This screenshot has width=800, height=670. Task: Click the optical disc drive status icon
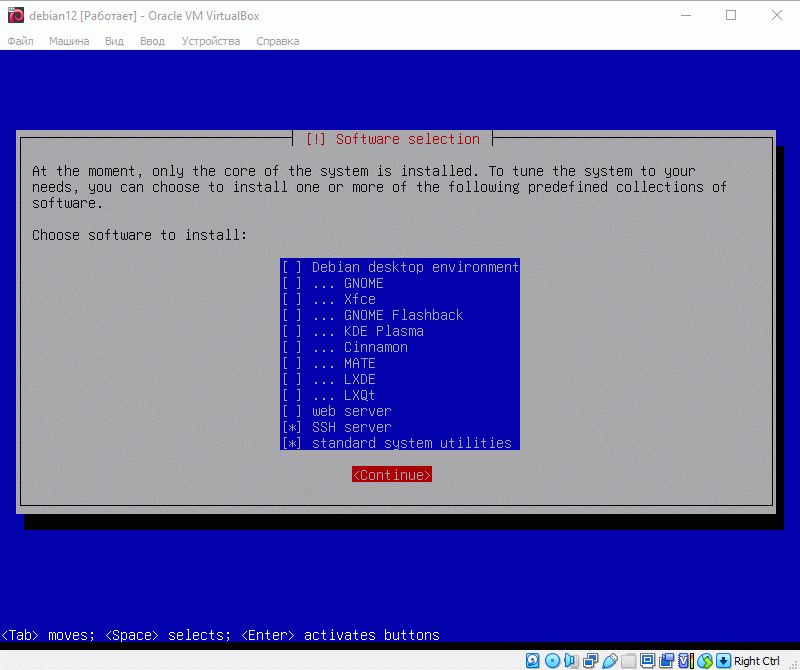coord(552,661)
